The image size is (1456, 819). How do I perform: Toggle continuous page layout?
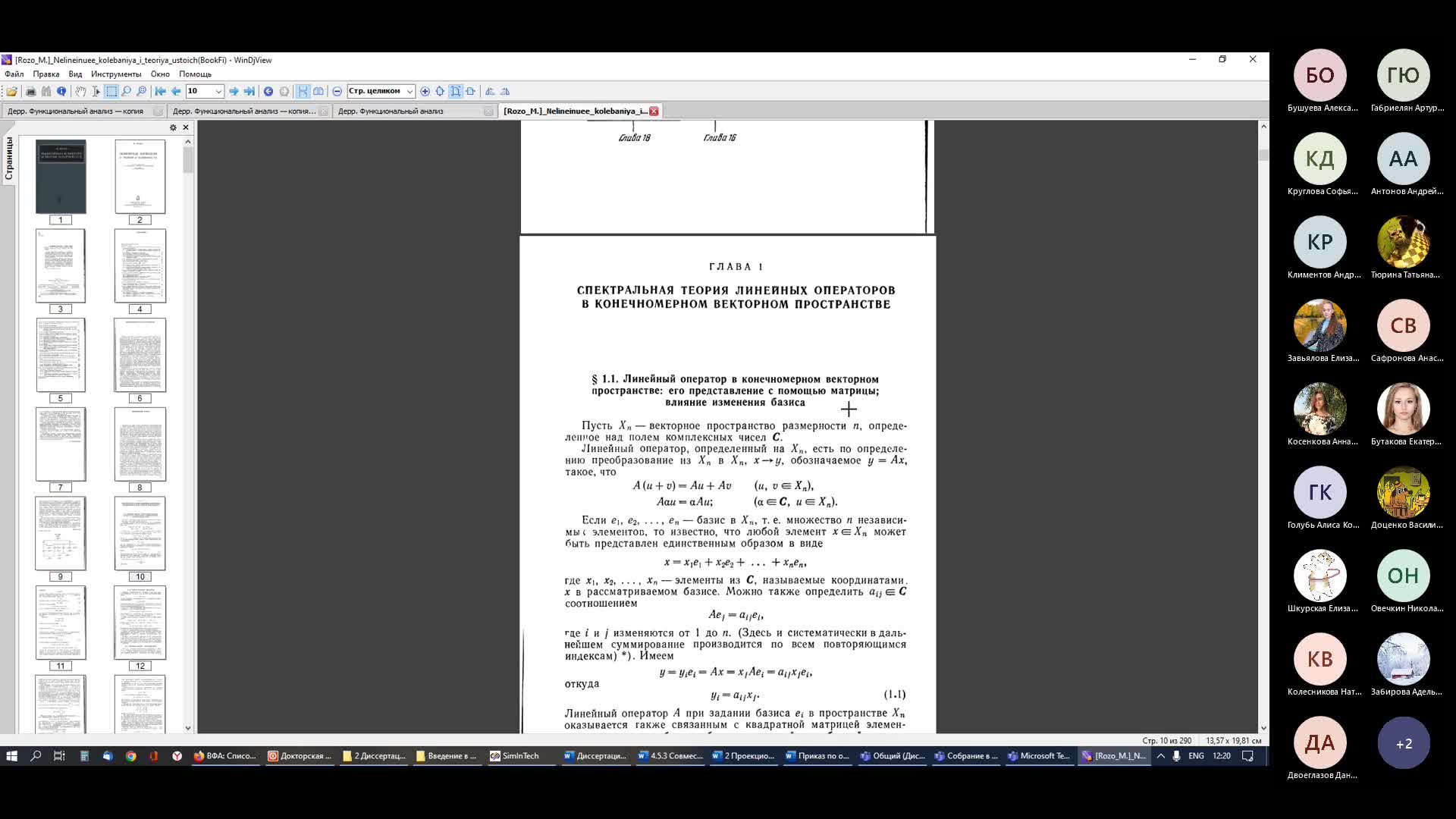pos(303,91)
